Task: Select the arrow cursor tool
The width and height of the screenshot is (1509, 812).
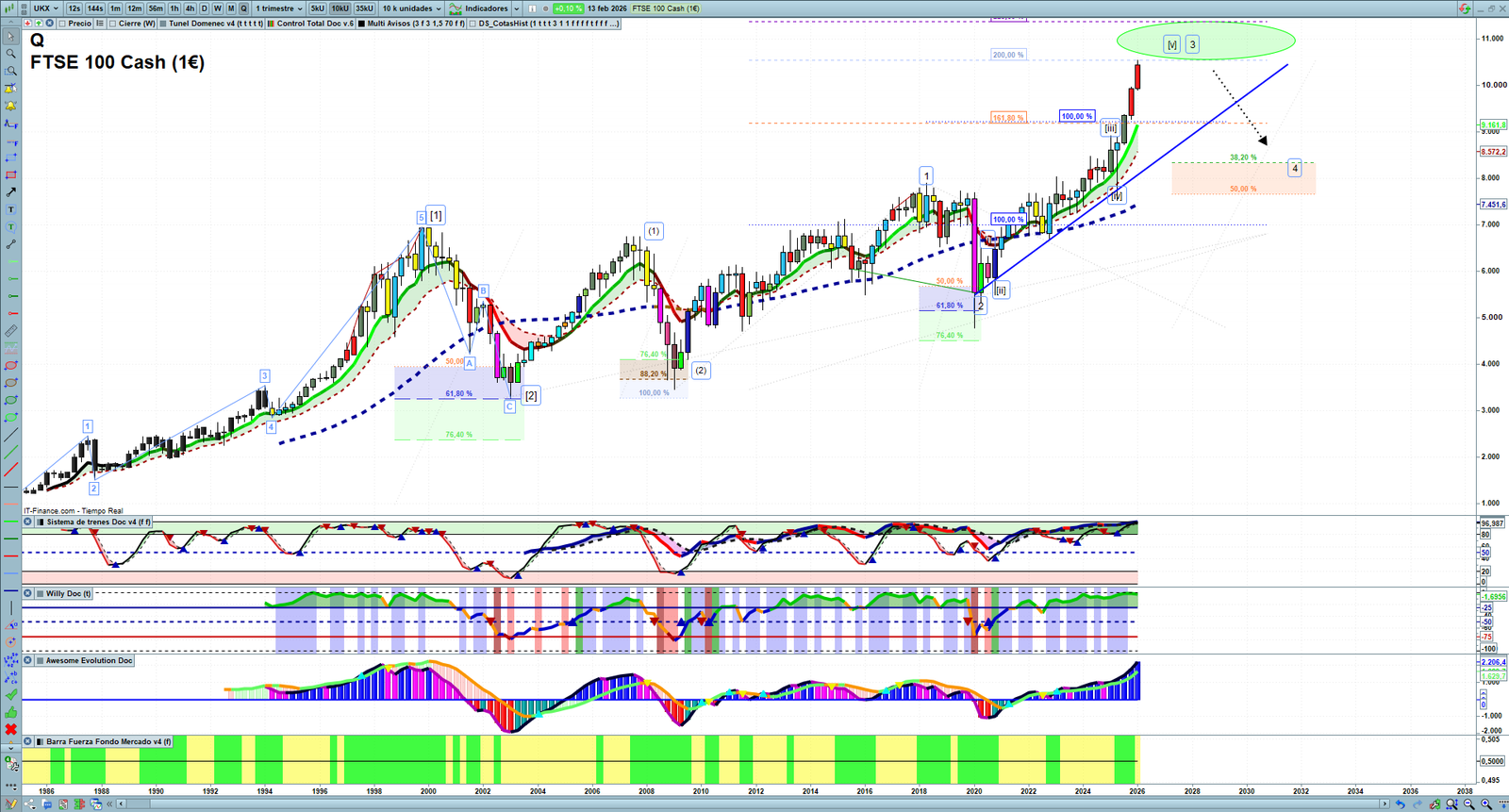Action: tap(11, 37)
